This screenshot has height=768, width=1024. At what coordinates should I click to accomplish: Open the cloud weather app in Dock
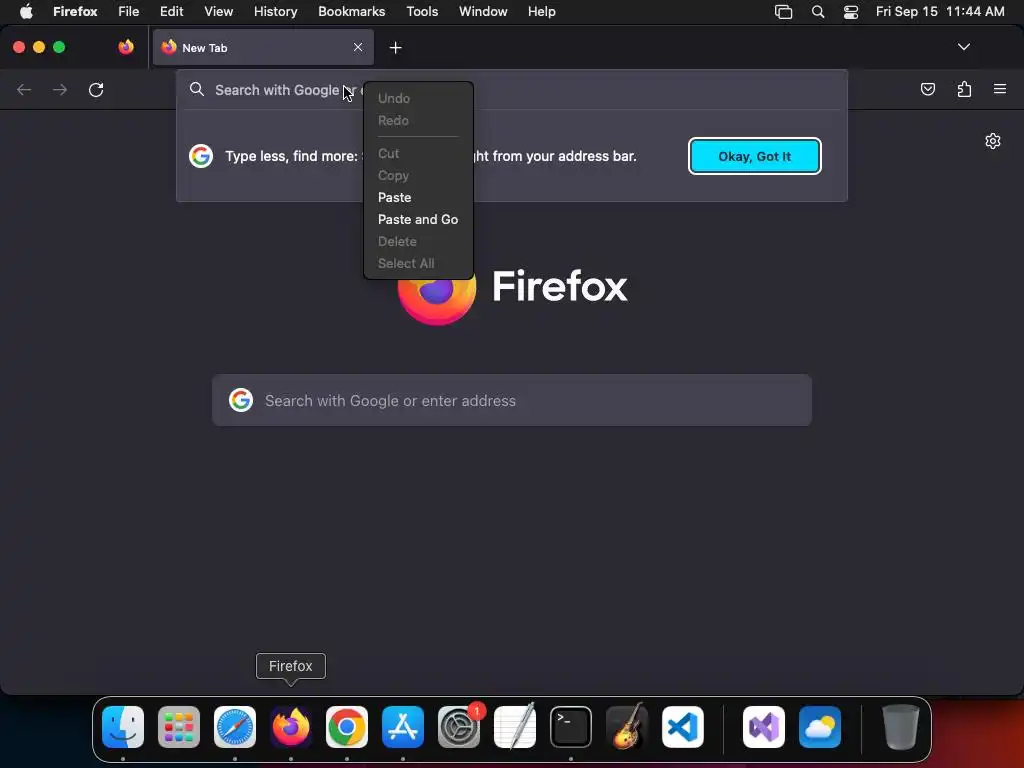[820, 727]
